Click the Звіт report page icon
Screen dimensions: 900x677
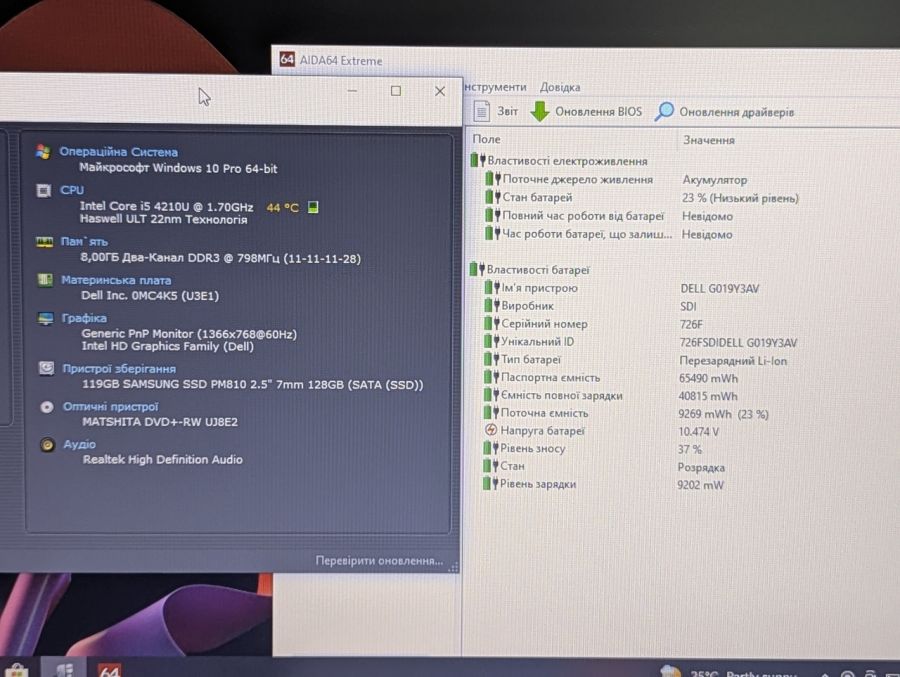click(482, 111)
